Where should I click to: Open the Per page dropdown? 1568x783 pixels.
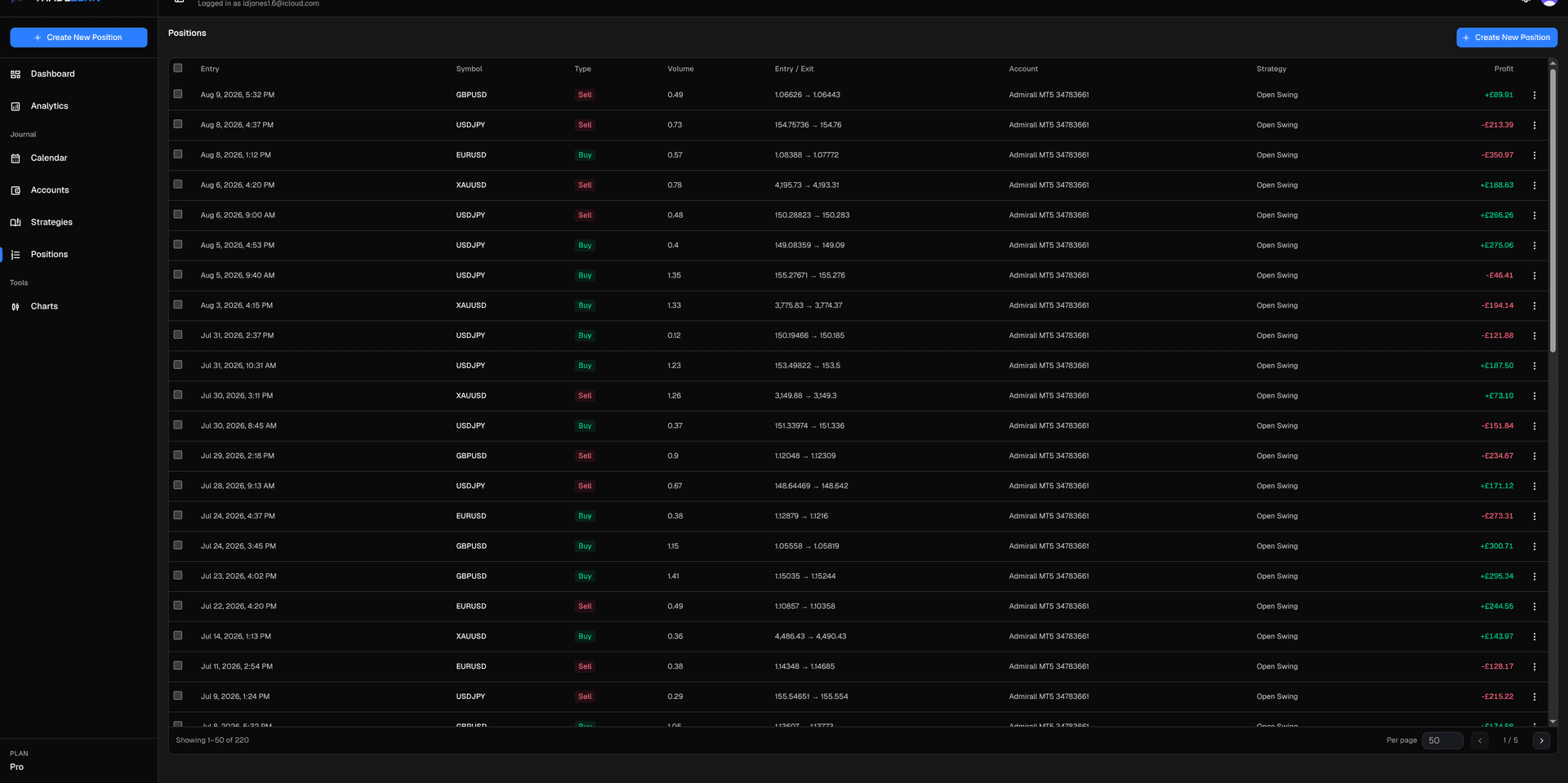pos(1442,741)
